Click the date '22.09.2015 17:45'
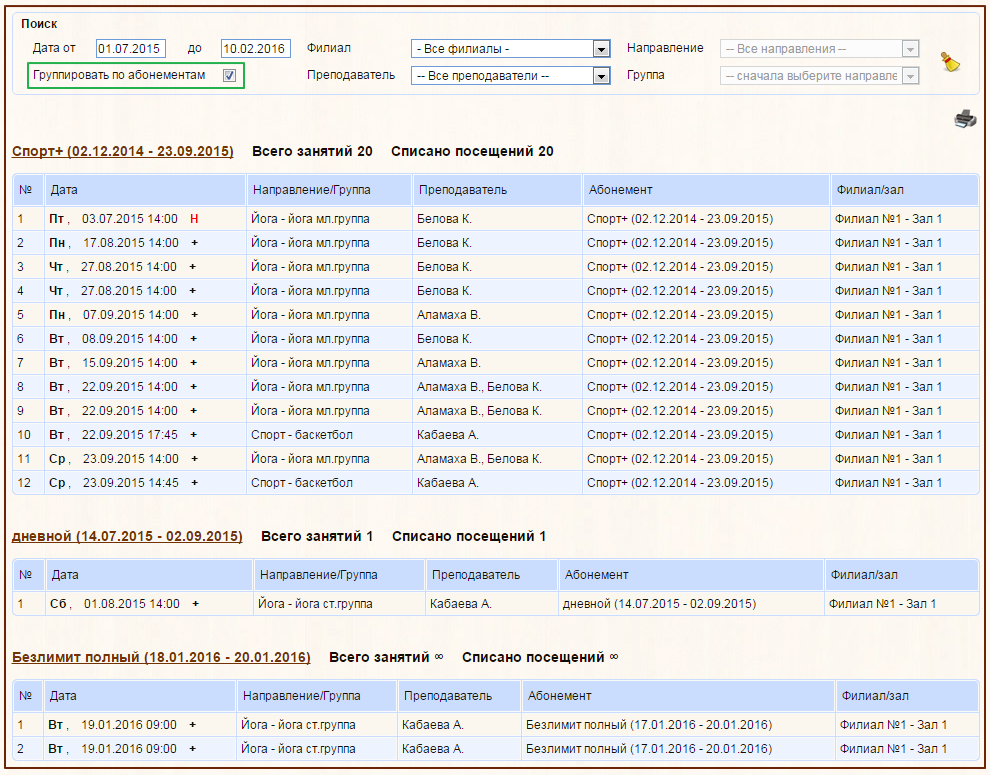This screenshot has width=990, height=775. [x=129, y=435]
